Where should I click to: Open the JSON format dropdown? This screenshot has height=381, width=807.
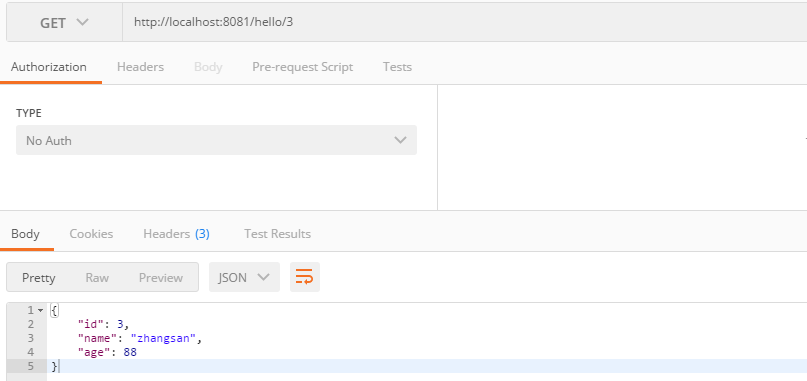244,277
